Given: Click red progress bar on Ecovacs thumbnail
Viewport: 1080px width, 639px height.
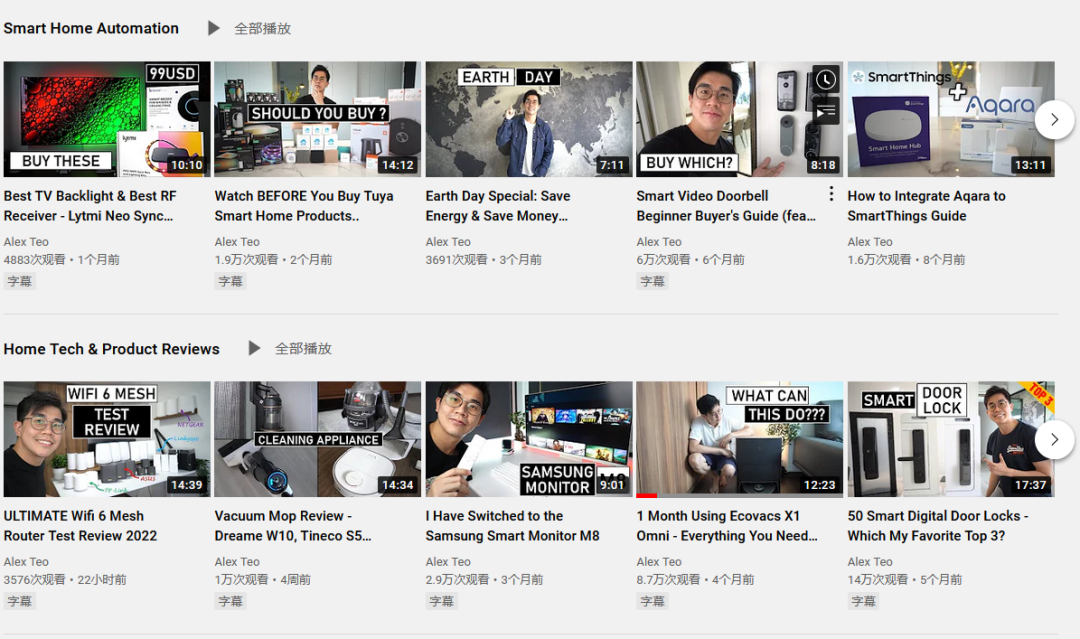Looking at the screenshot, I should (647, 495).
